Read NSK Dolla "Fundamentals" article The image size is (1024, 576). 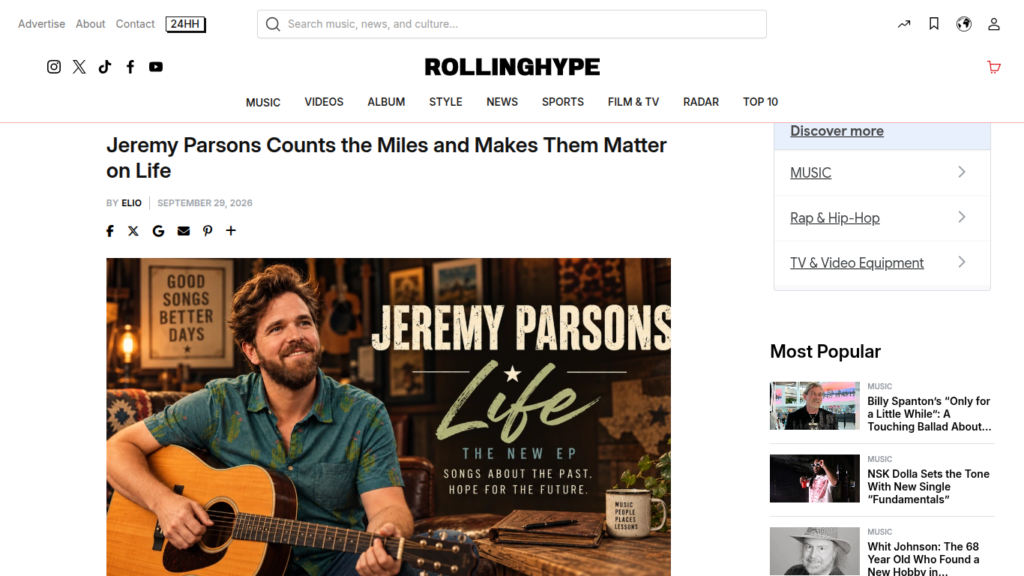pyautogui.click(x=928, y=487)
